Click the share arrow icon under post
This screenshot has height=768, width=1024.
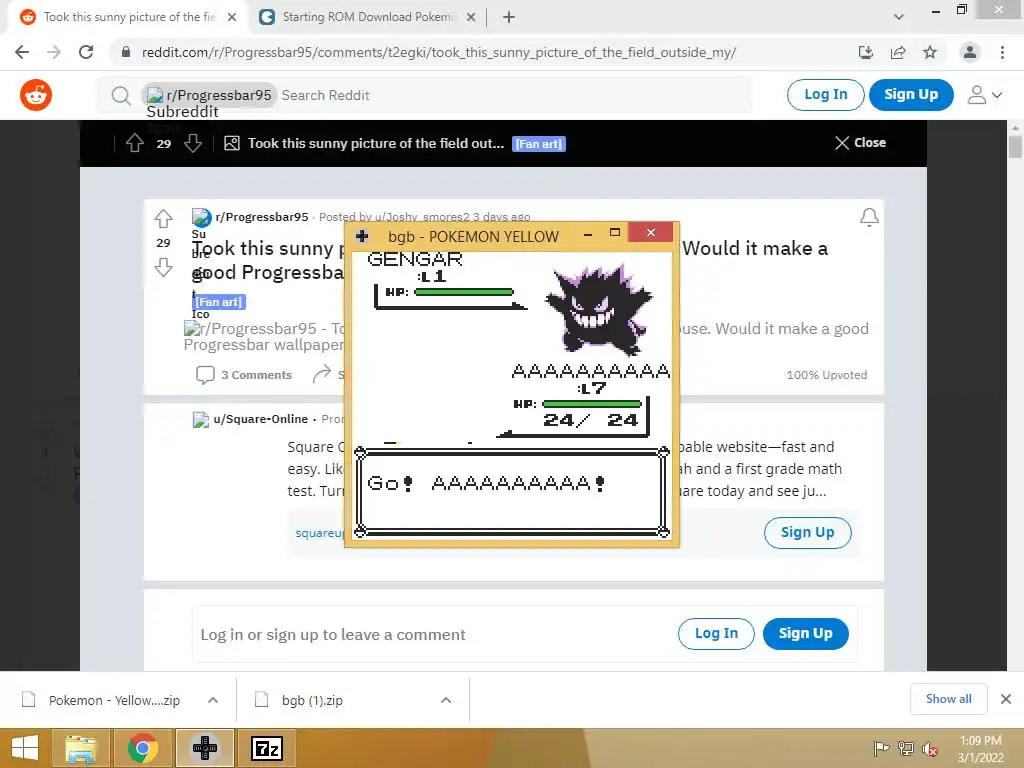coord(321,374)
